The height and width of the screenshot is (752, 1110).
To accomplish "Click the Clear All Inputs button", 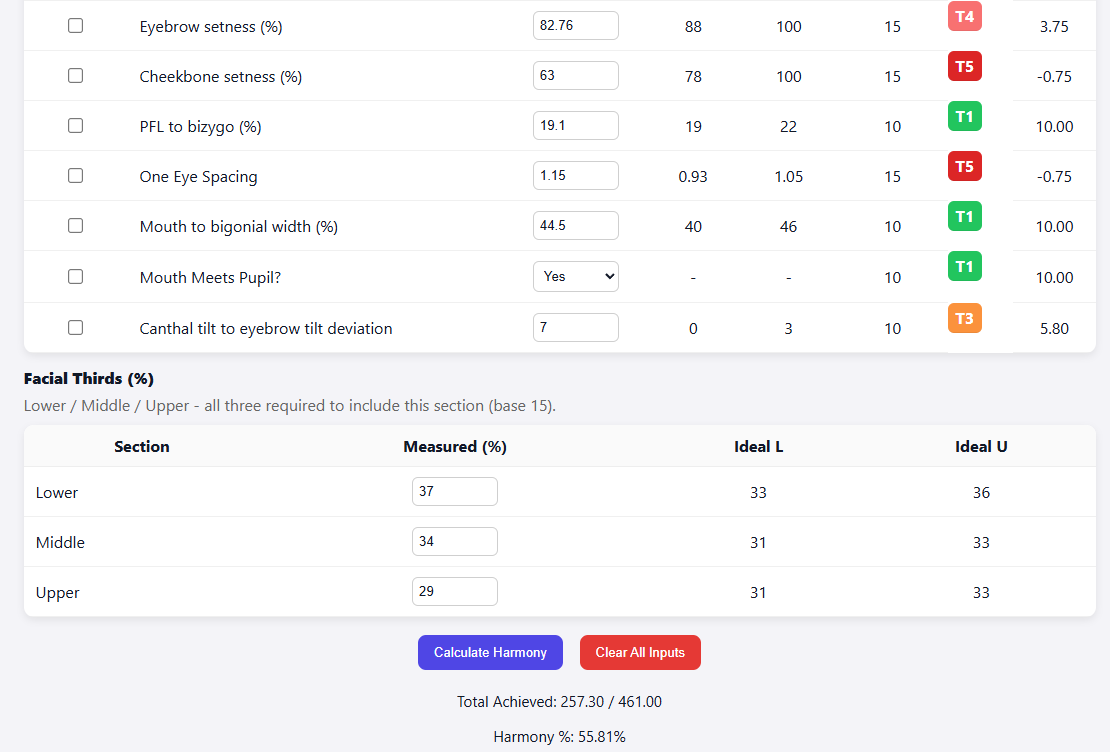I will [x=640, y=653].
